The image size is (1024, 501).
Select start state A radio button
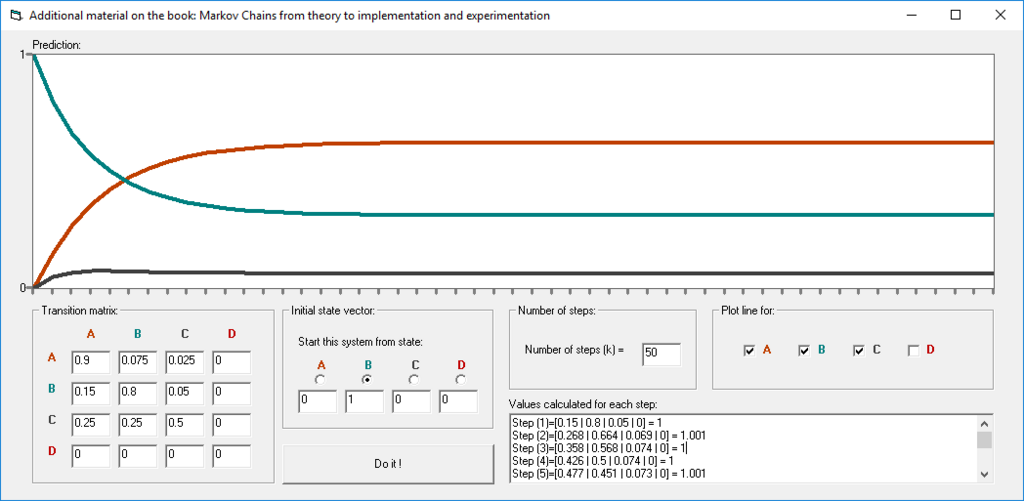320,379
